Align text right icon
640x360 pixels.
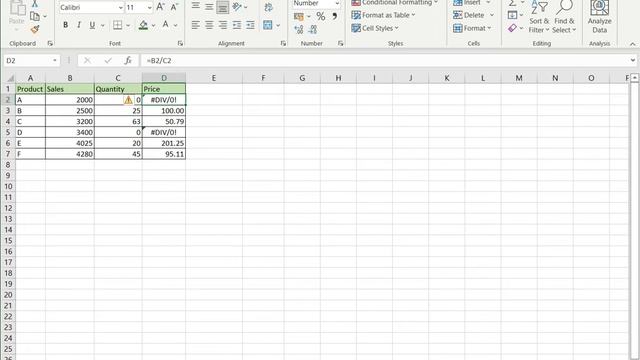tap(222, 25)
